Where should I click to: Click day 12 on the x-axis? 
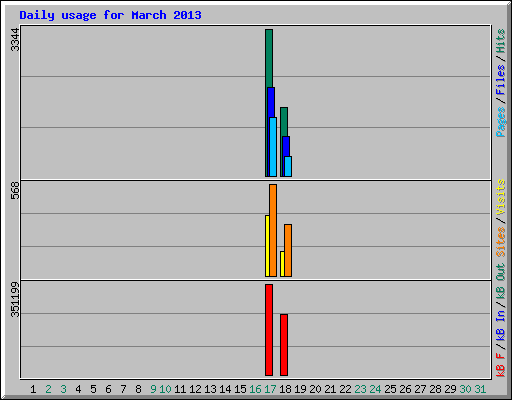(195, 389)
